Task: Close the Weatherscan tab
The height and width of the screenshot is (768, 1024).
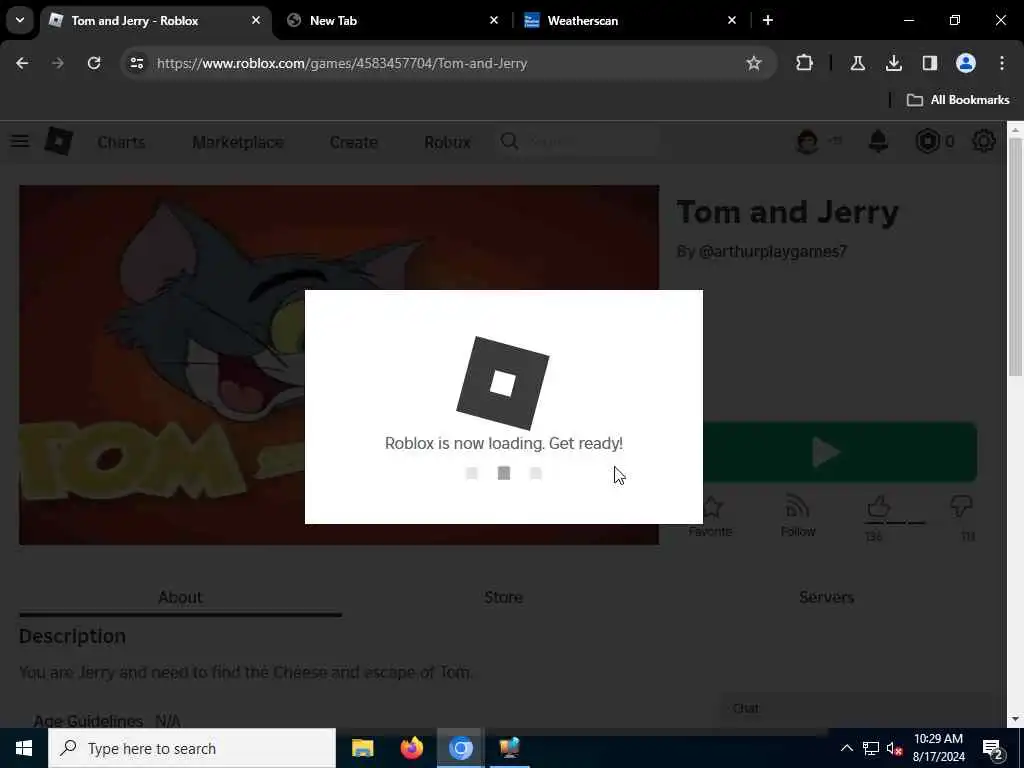Action: tap(732, 20)
